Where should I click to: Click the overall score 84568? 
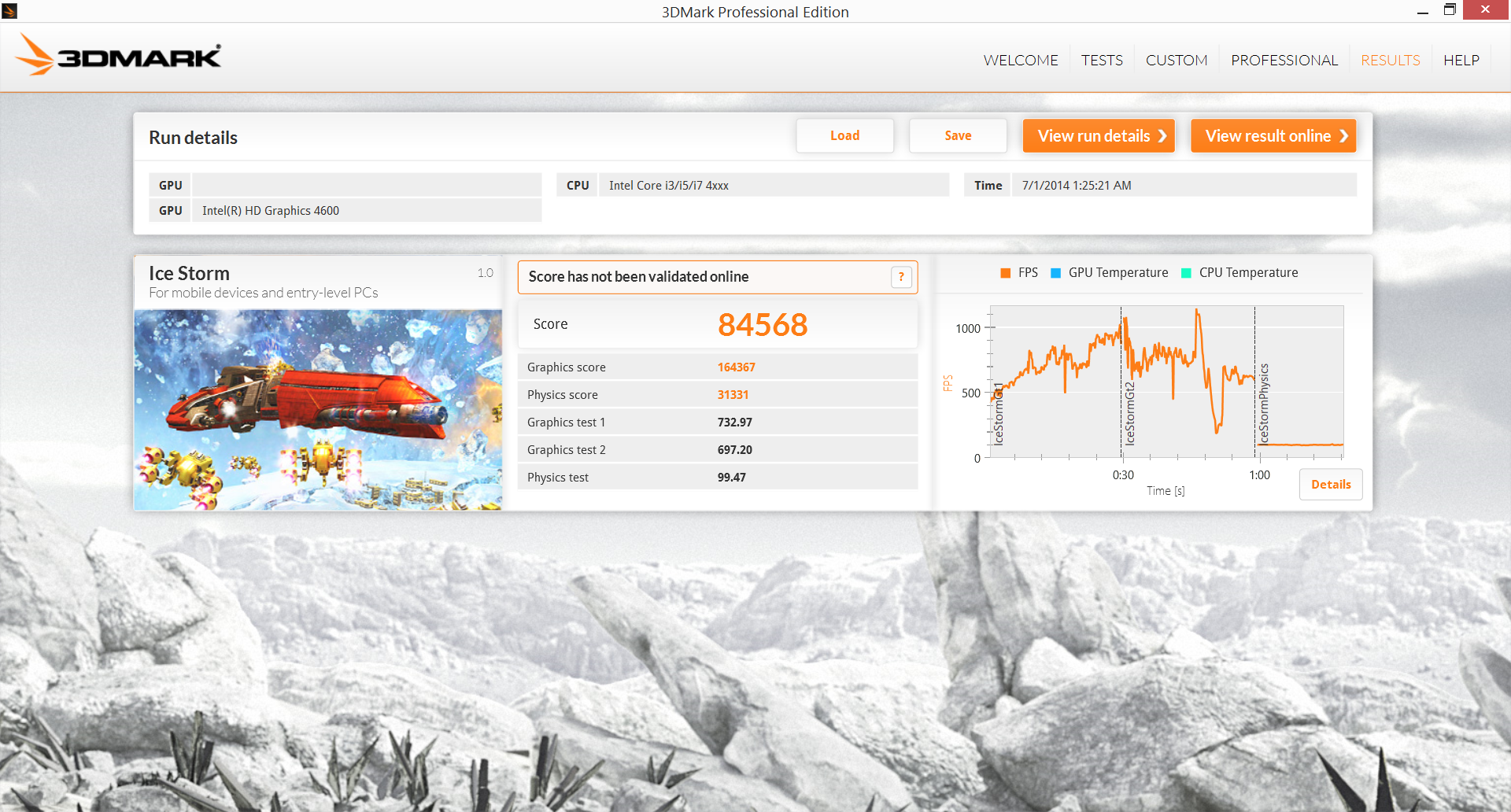coord(763,324)
